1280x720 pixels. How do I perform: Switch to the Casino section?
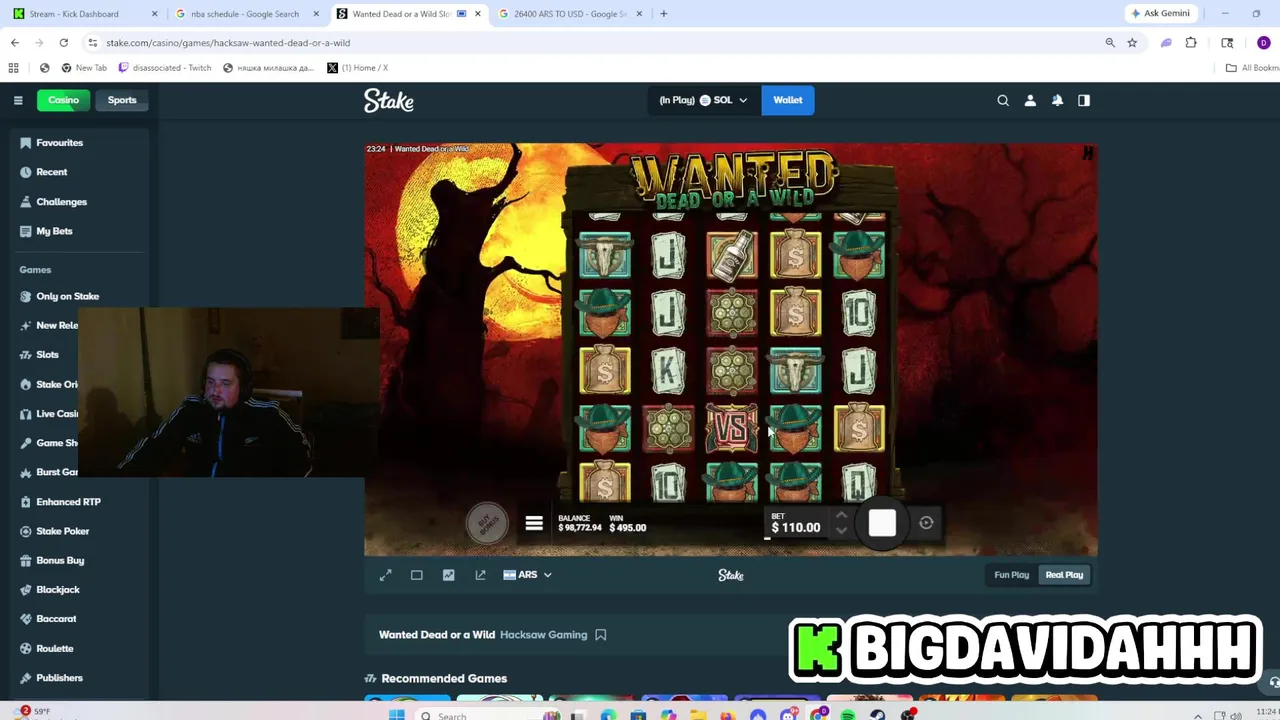[x=63, y=100]
